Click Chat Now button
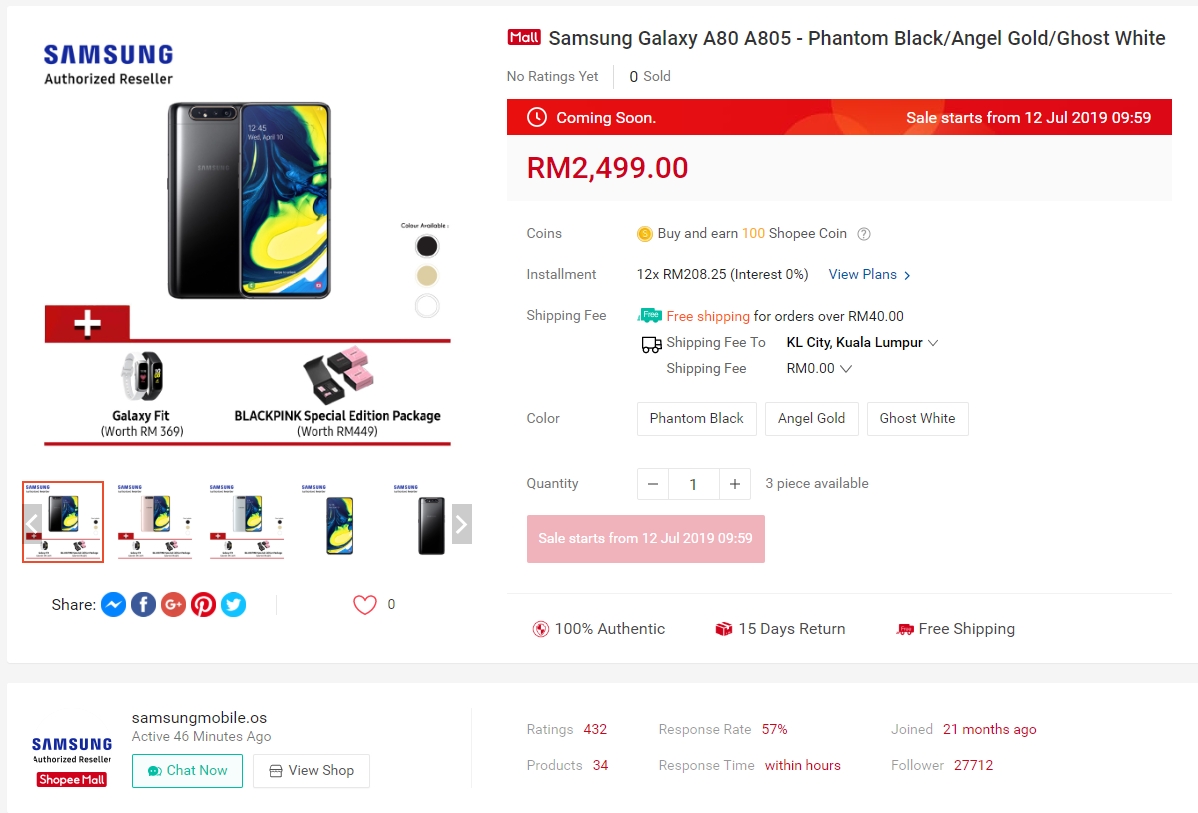This screenshot has height=813, width=1198. pyautogui.click(x=187, y=771)
